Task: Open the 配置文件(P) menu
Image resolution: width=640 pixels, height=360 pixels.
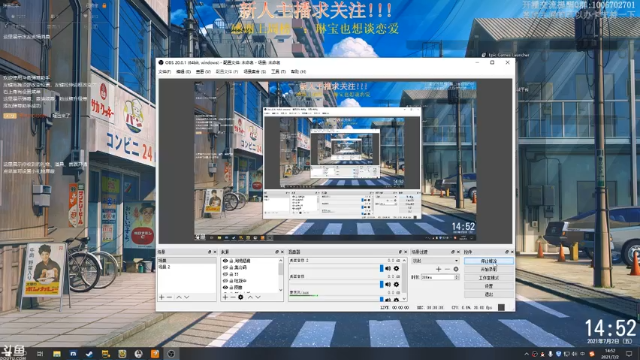Action: pos(227,72)
